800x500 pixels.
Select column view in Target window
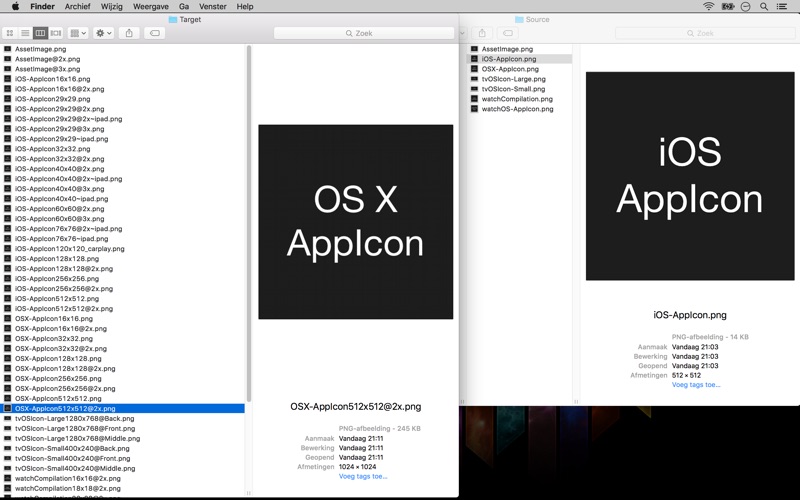pos(40,33)
